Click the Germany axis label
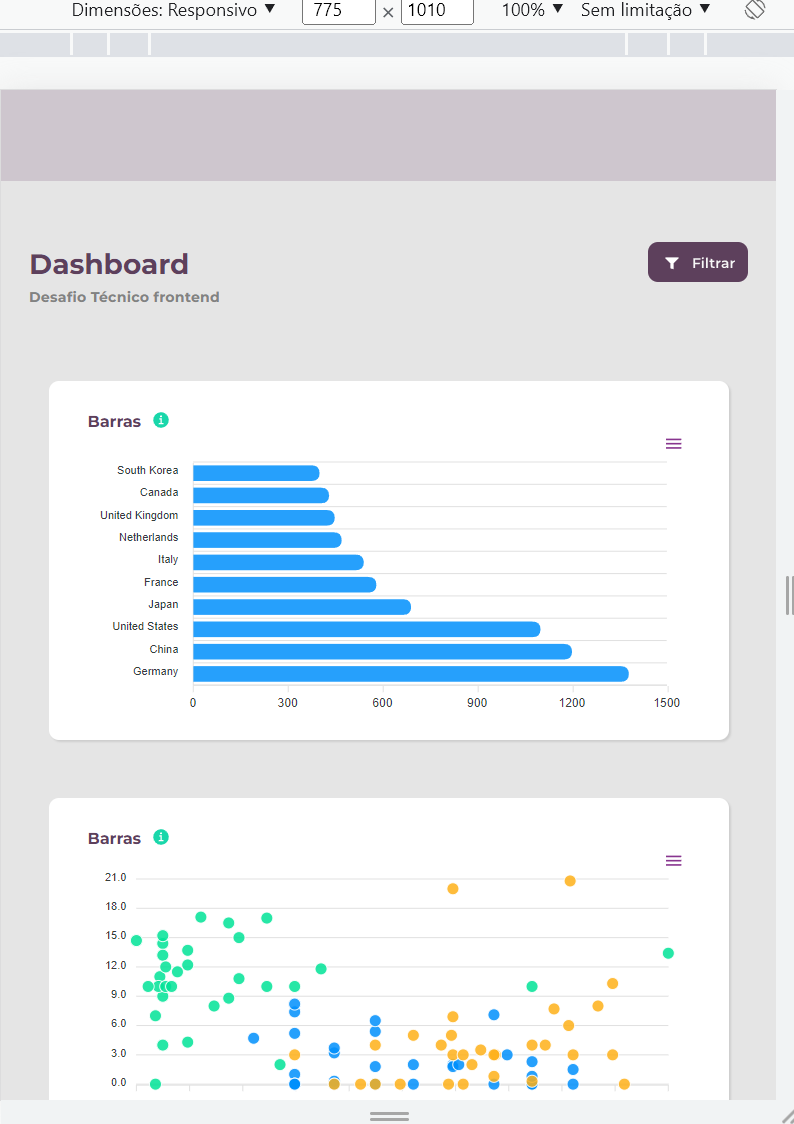This screenshot has width=794, height=1124. click(x=156, y=671)
